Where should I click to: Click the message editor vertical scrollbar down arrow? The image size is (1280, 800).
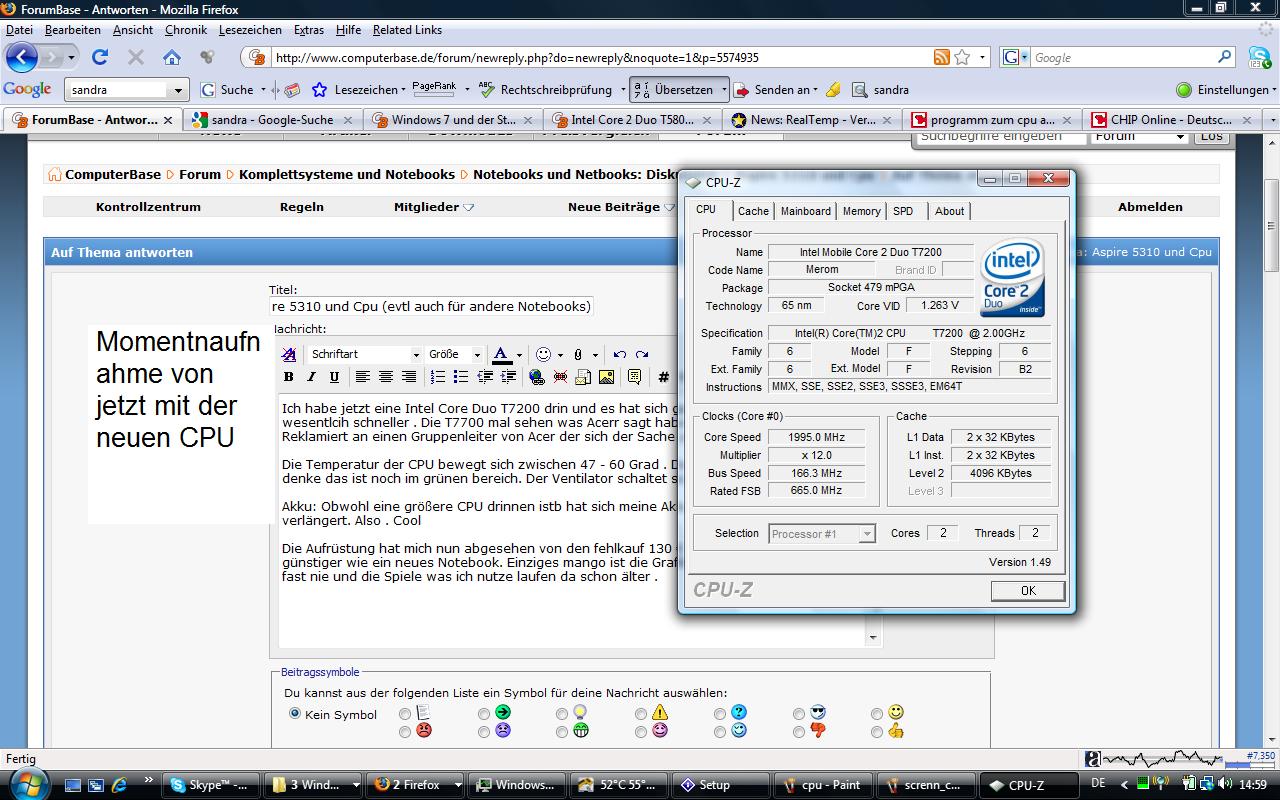(874, 638)
